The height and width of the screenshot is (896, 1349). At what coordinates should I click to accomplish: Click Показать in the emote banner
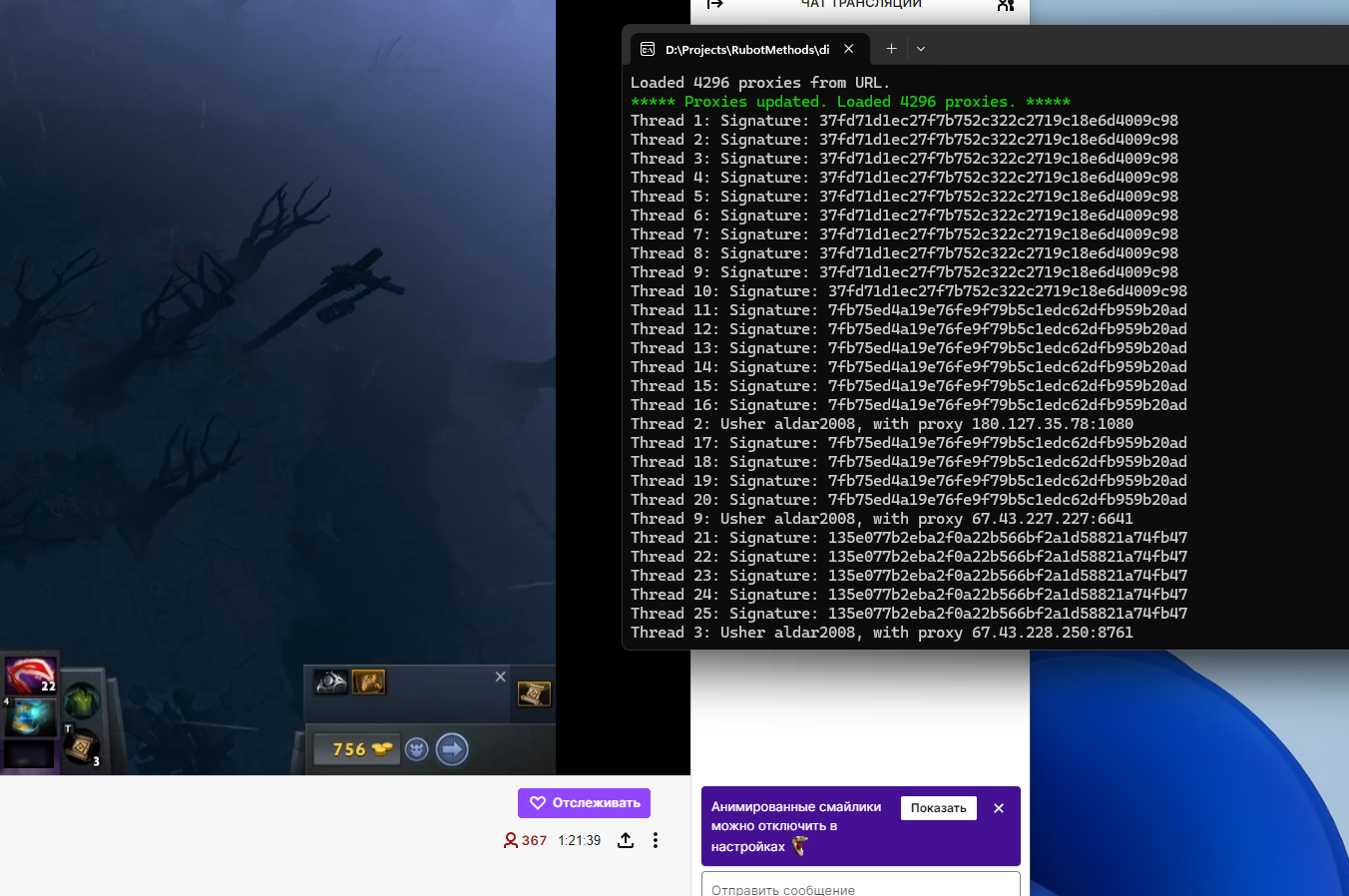pos(938,808)
